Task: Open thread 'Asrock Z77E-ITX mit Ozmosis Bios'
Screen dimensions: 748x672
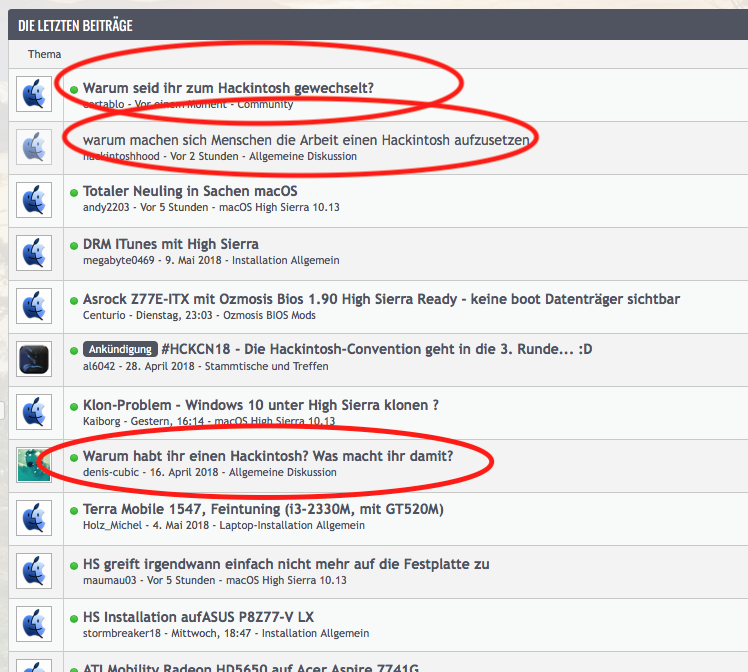Action: (x=381, y=299)
